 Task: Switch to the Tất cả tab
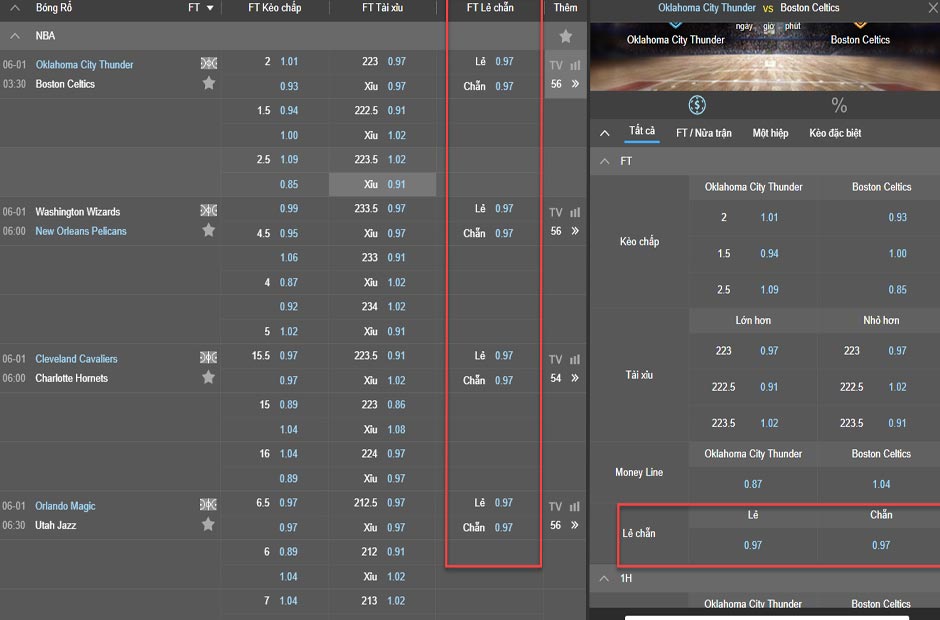[642, 131]
